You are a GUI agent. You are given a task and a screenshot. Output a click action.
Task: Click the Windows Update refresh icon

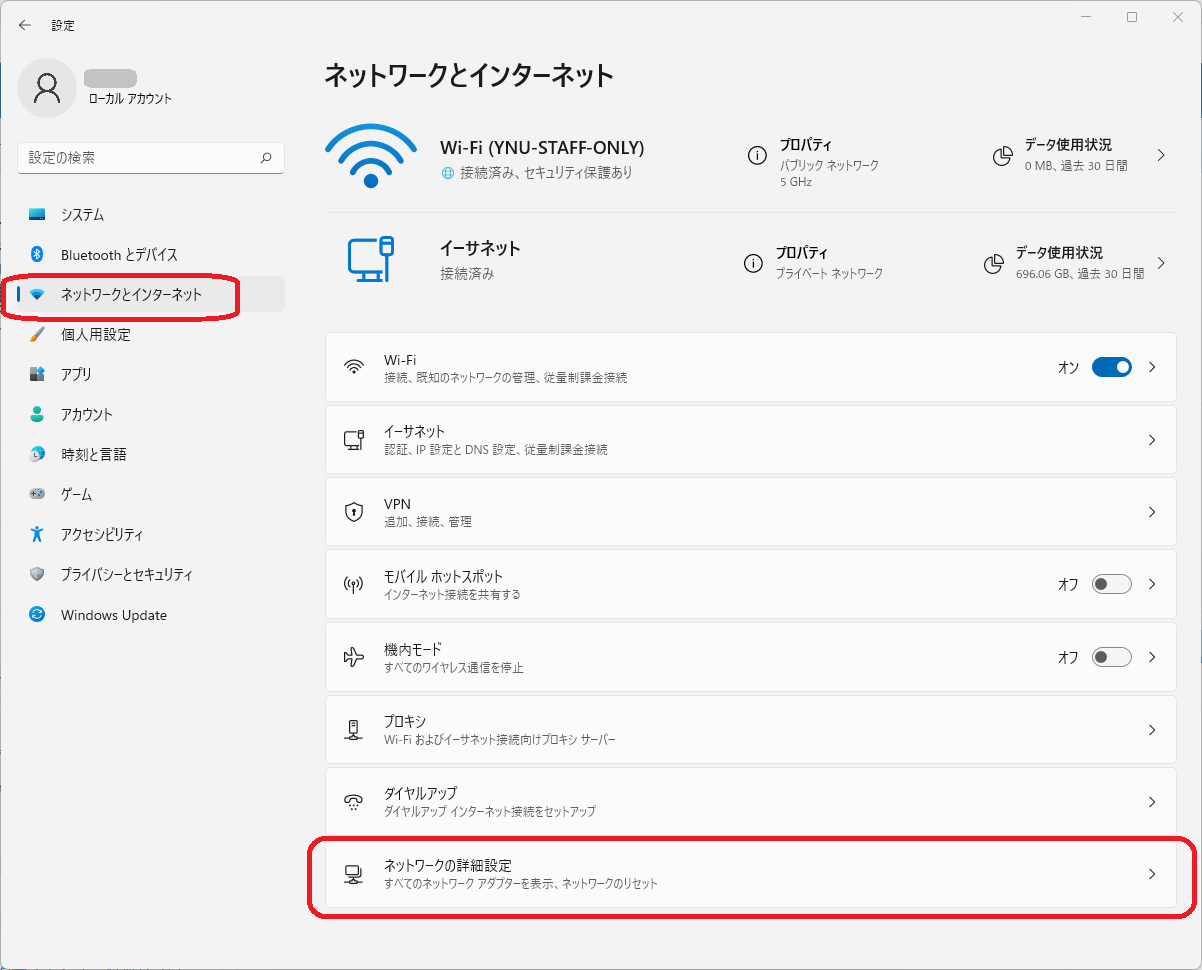pyautogui.click(x=37, y=615)
